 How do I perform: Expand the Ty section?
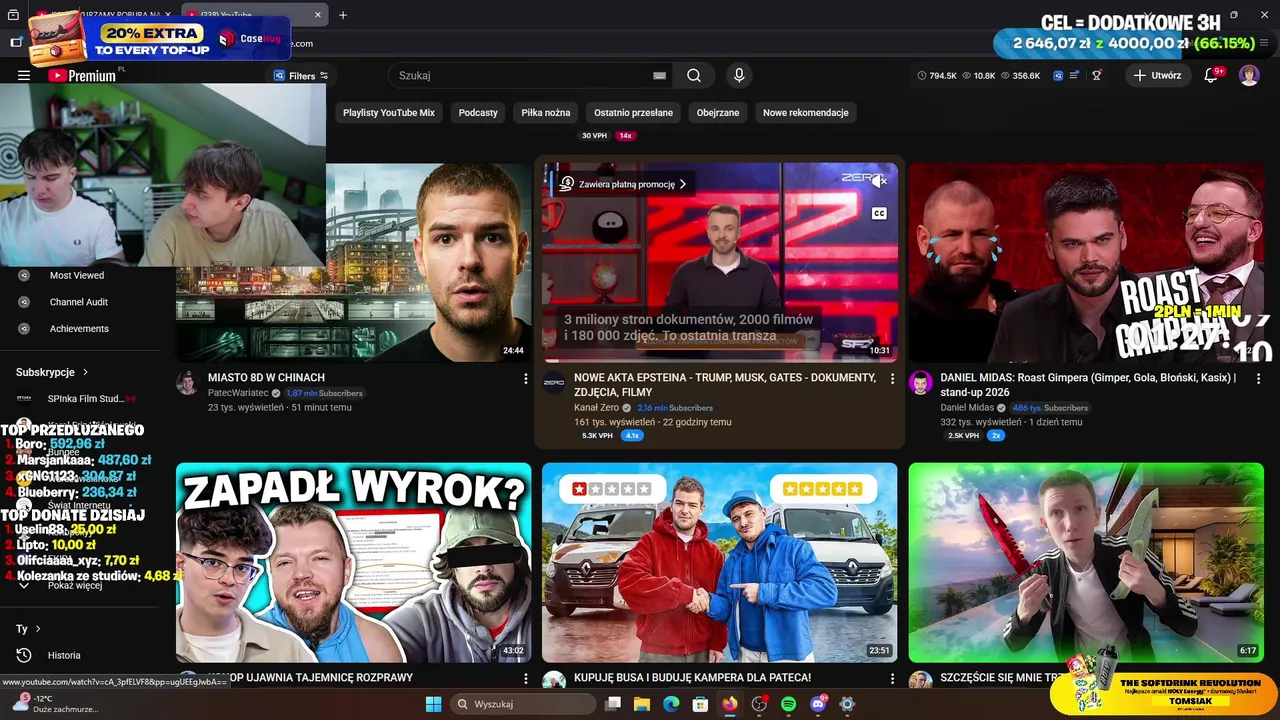28,629
